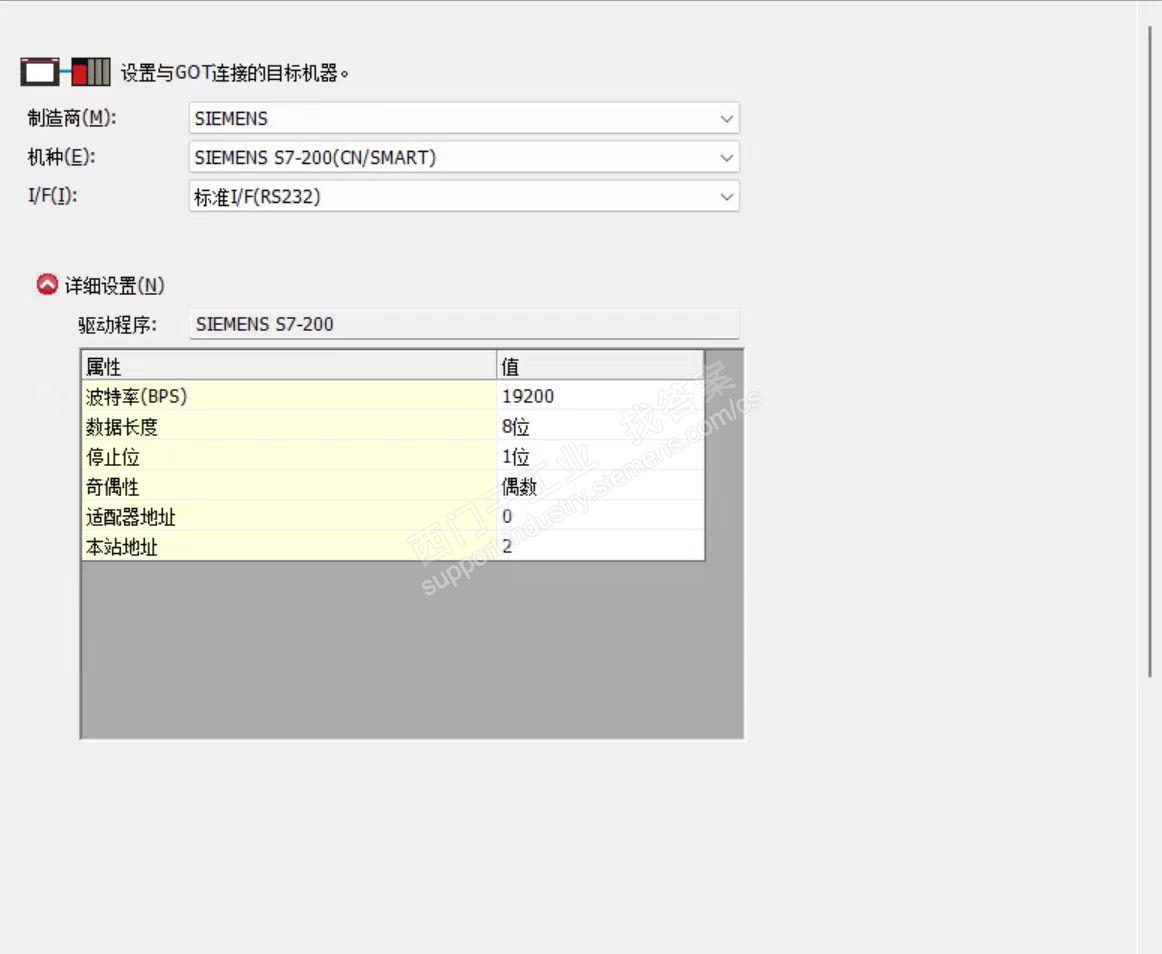Open the 机种 SIEMENS S7-200(CN/SMART) dropdown
1162x954 pixels.
pyautogui.click(x=464, y=157)
